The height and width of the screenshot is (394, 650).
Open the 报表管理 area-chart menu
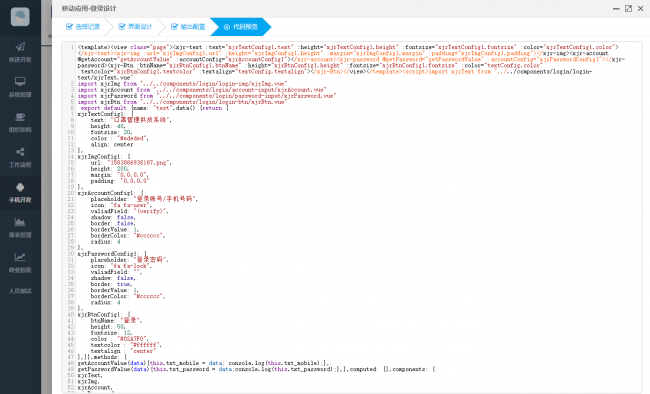20,227
